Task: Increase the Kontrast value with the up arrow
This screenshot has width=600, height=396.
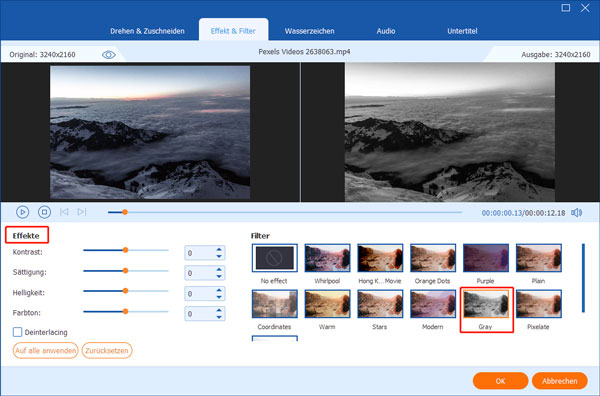Action: (x=219, y=249)
